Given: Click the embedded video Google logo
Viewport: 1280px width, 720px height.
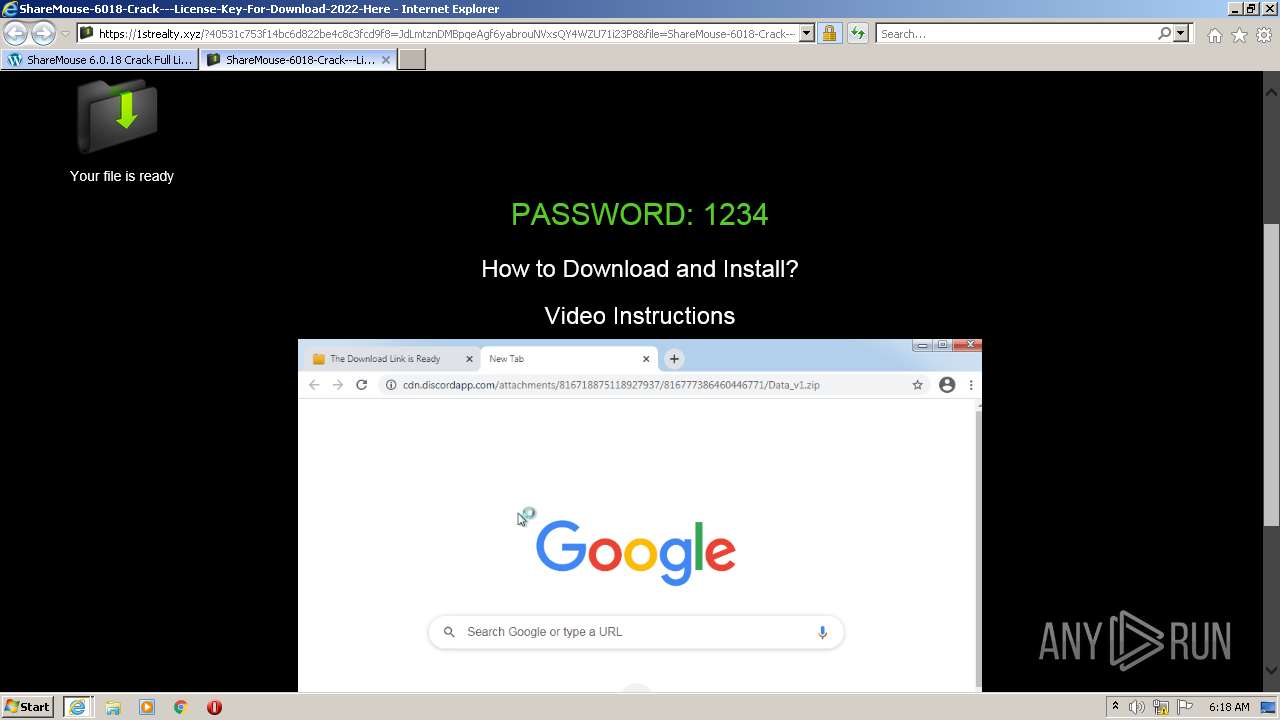Looking at the screenshot, I should point(636,551).
